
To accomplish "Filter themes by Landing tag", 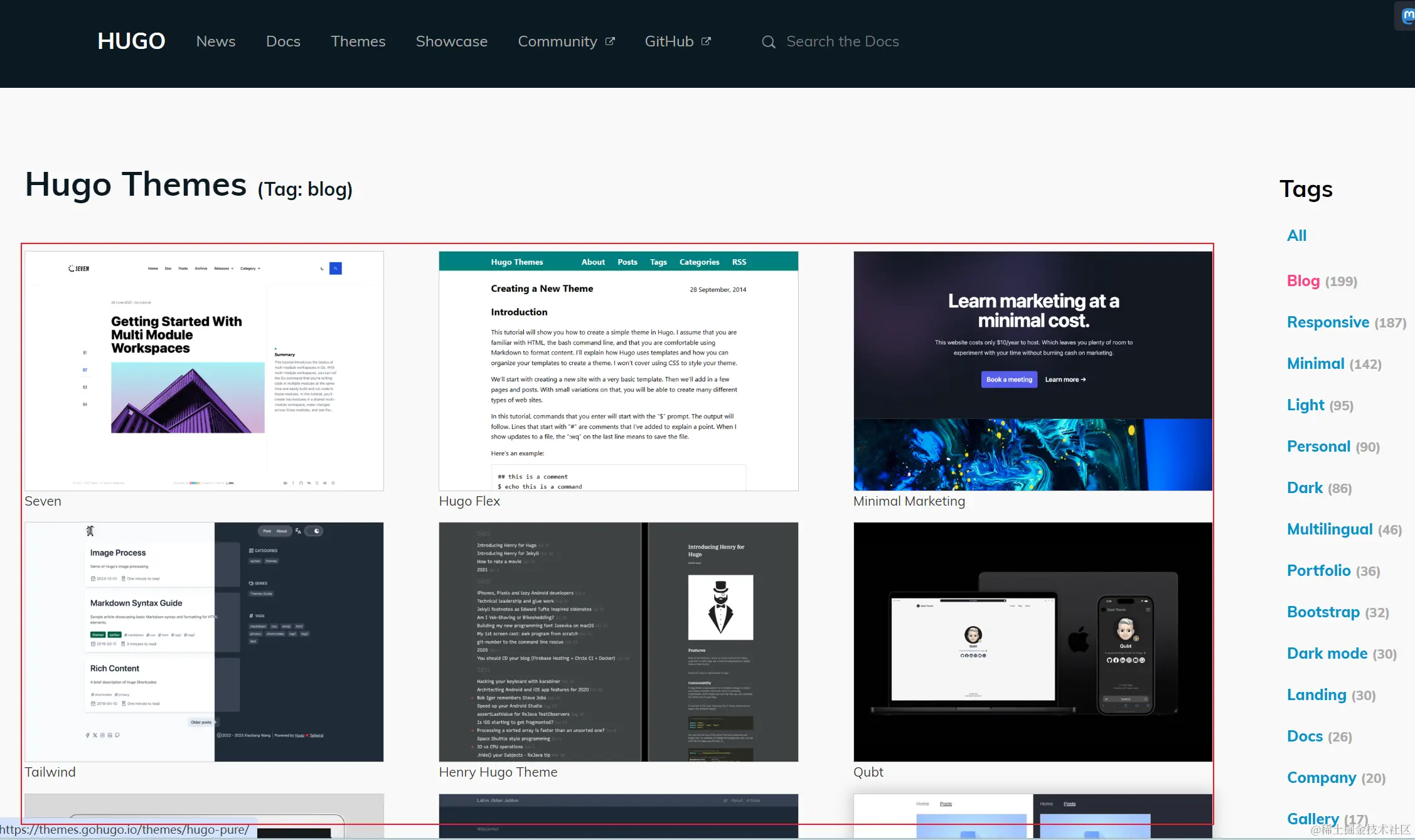I will [1316, 694].
